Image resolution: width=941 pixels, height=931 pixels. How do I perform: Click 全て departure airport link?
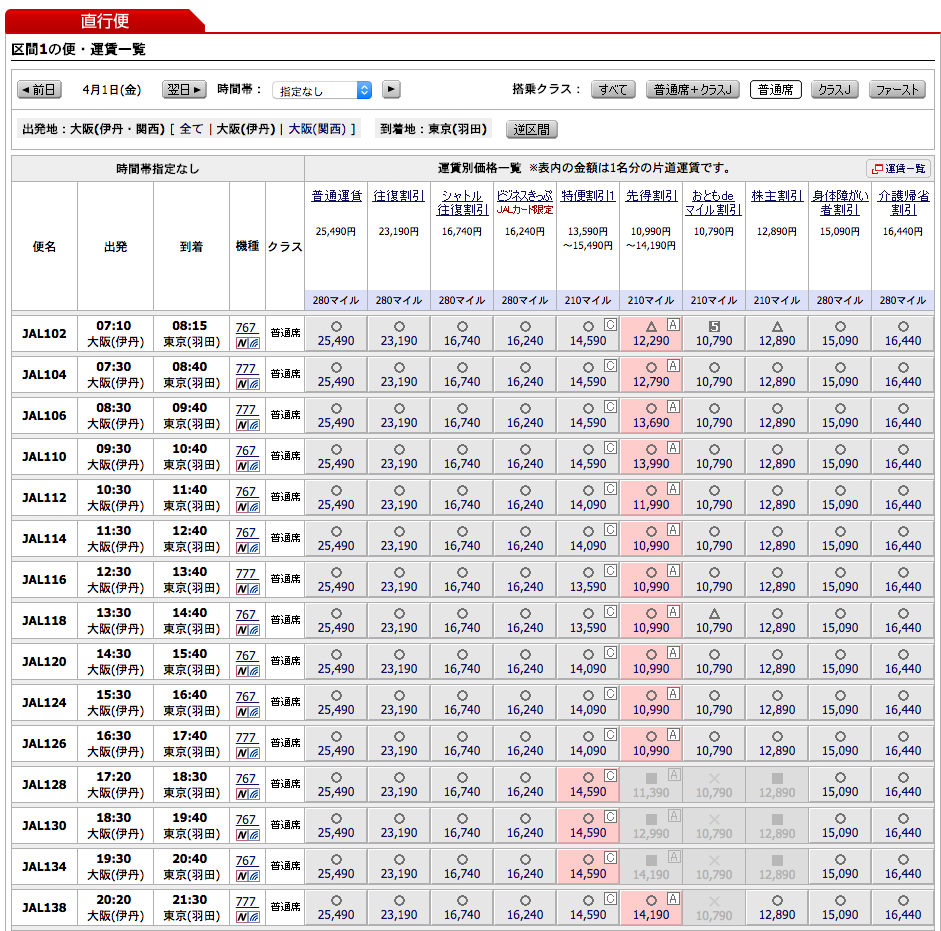[191, 129]
